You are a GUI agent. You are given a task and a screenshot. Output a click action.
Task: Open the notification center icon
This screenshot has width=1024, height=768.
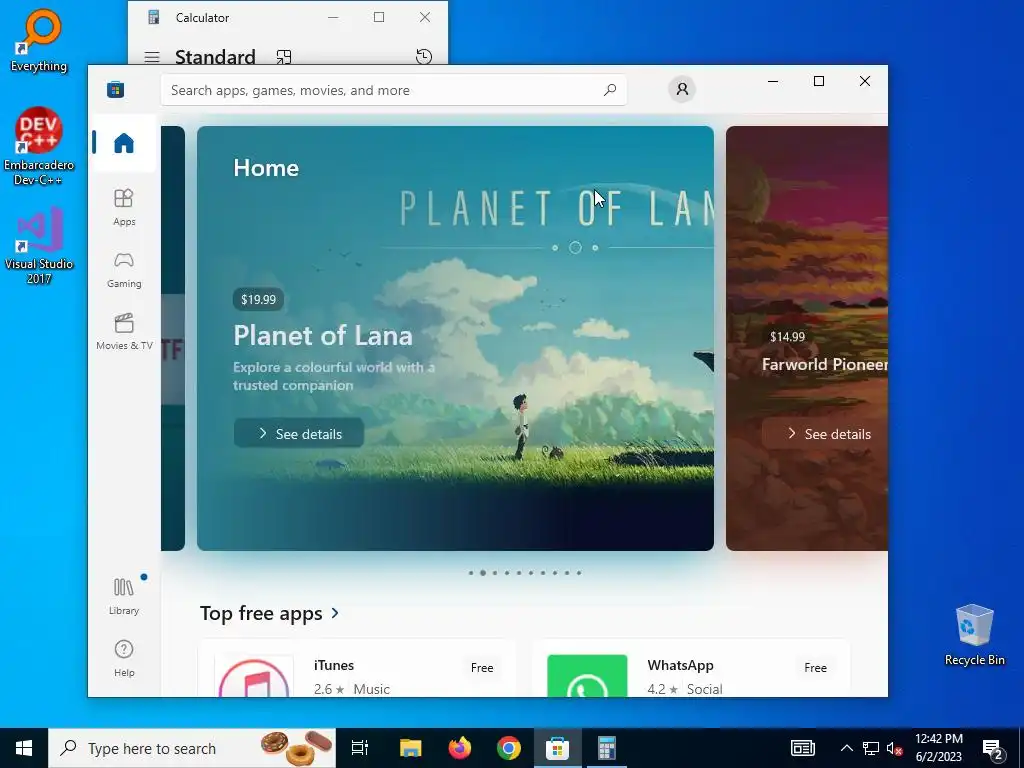pos(993,748)
